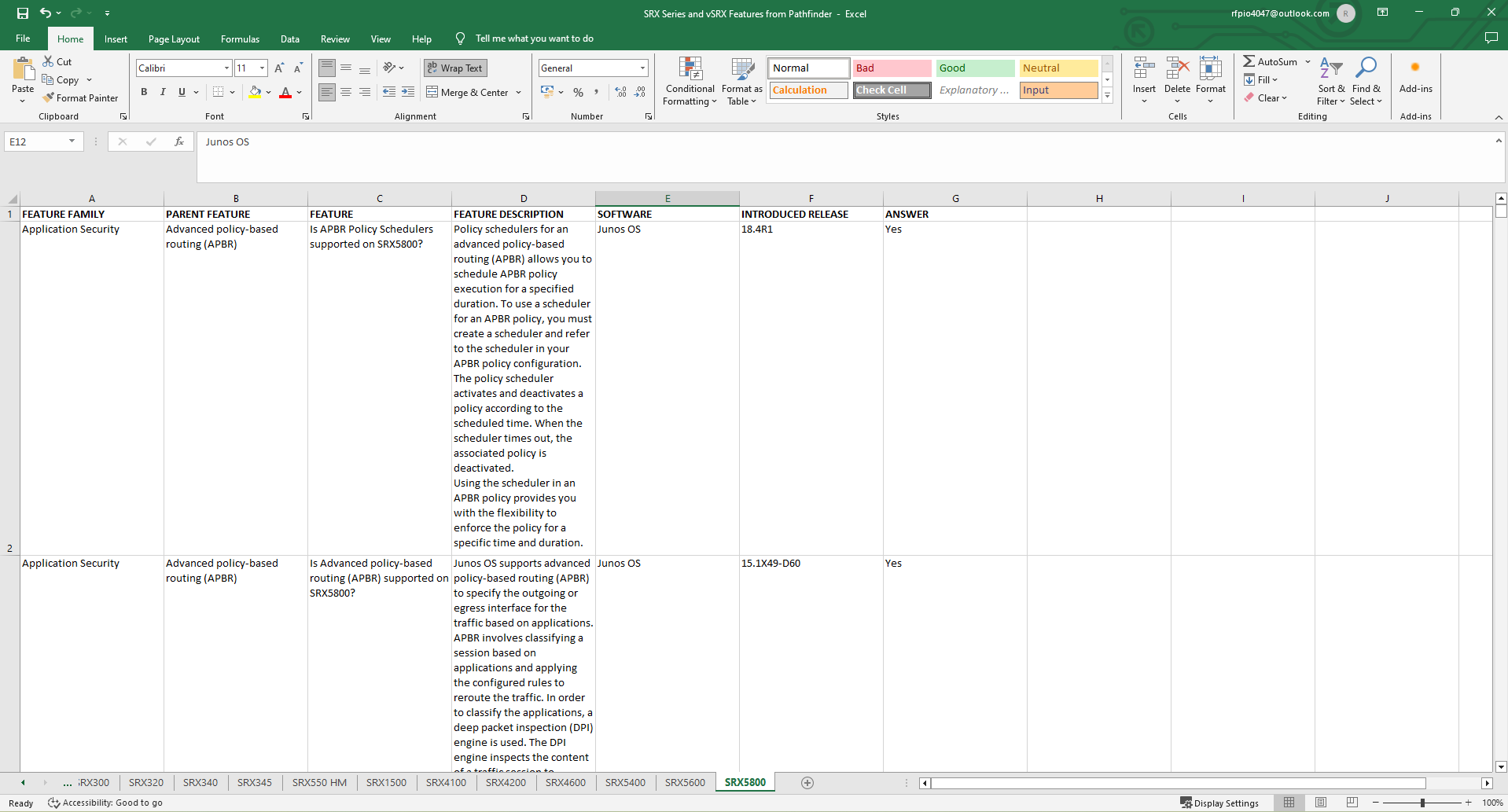The width and height of the screenshot is (1508, 812).
Task: Apply the Bad cell style
Action: (892, 68)
